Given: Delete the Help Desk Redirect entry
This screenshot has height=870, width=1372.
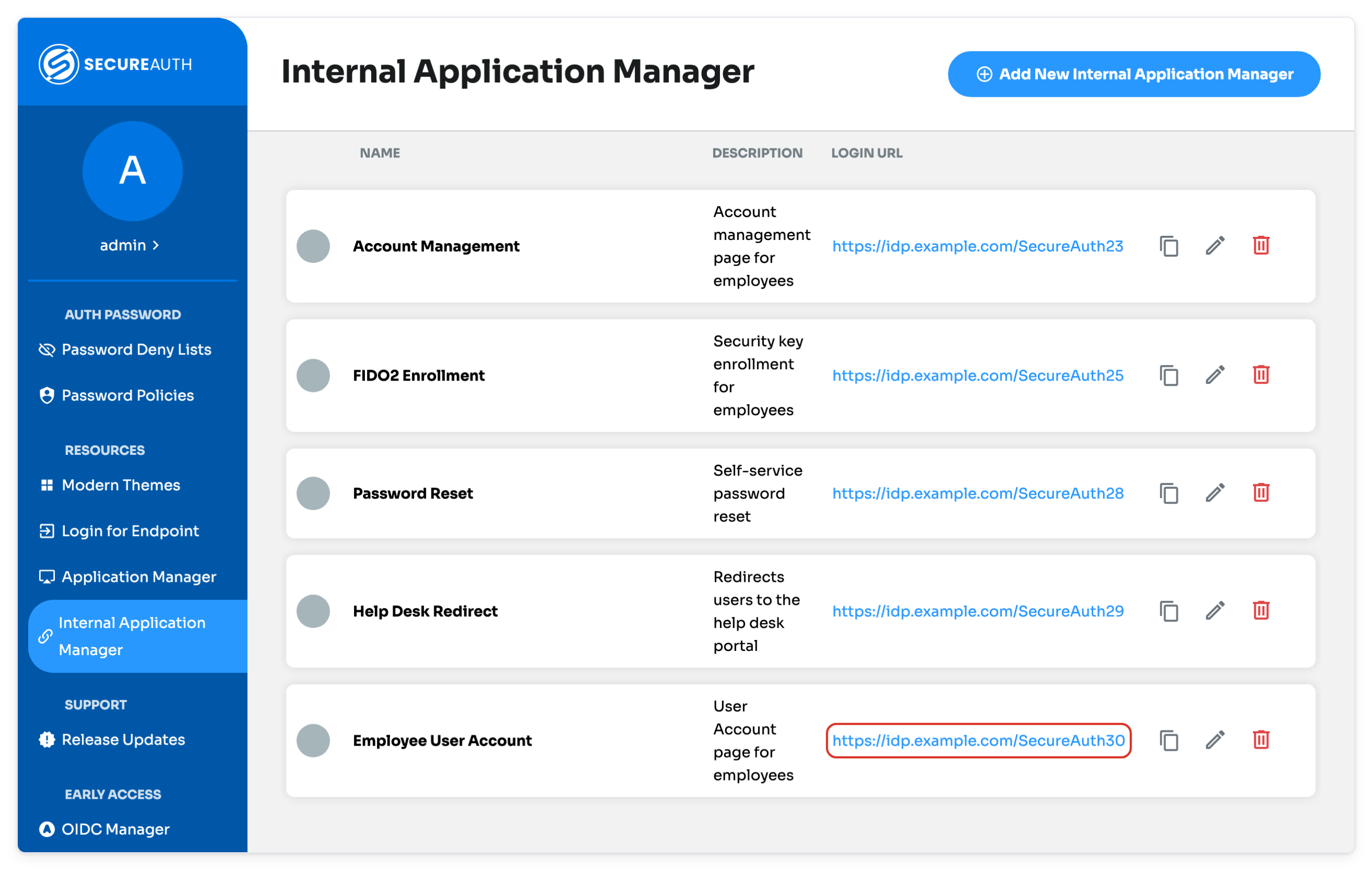Looking at the screenshot, I should tap(1261, 611).
